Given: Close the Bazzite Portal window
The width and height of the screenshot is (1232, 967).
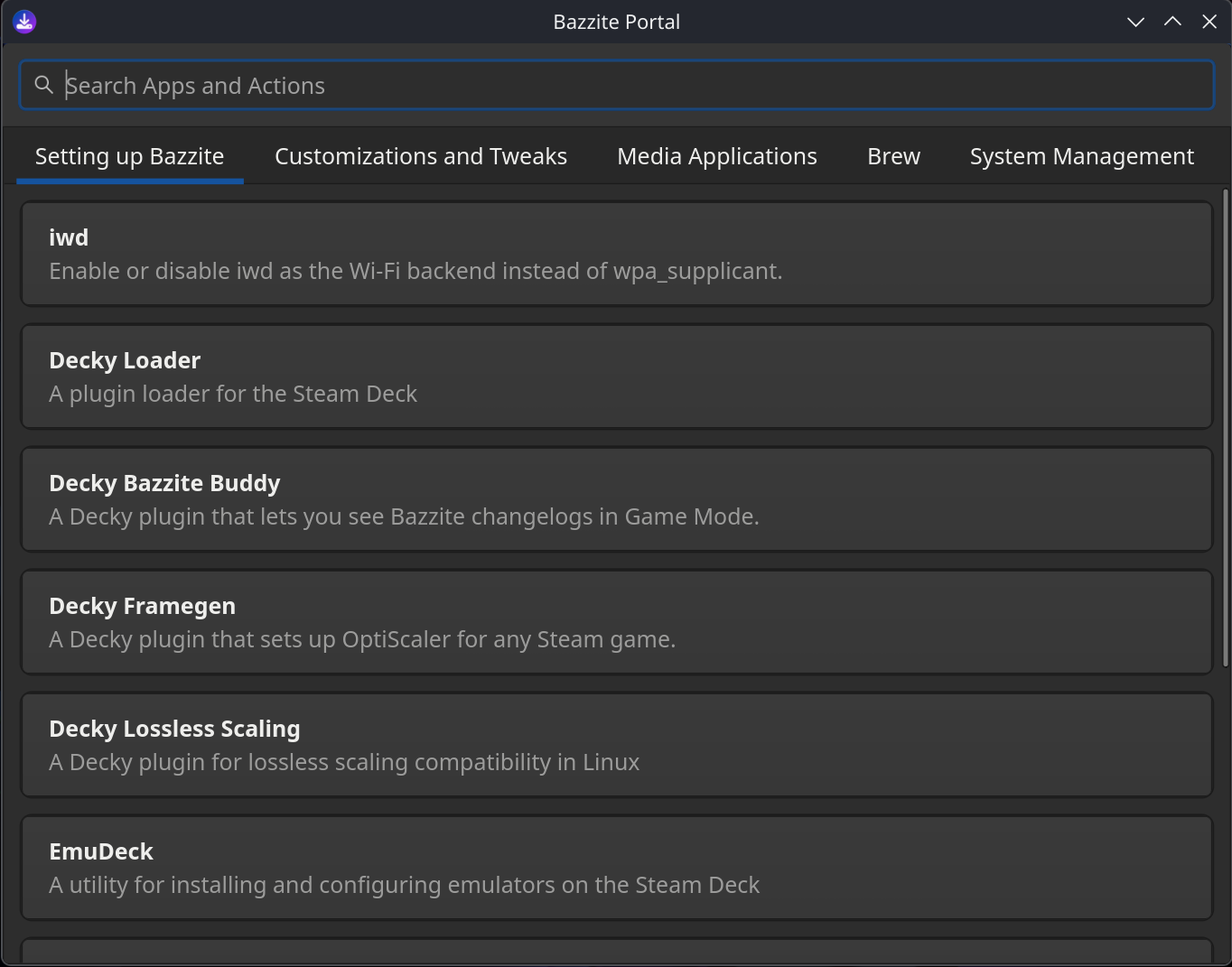Looking at the screenshot, I should 1209,22.
